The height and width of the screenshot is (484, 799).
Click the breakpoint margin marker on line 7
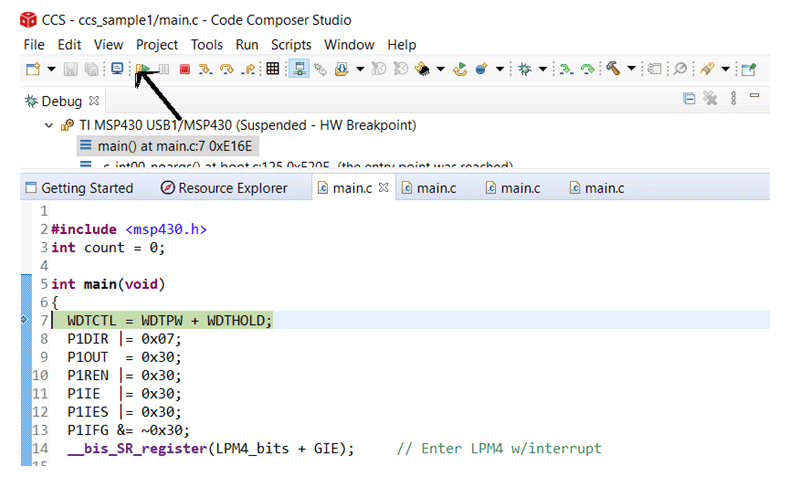point(25,320)
